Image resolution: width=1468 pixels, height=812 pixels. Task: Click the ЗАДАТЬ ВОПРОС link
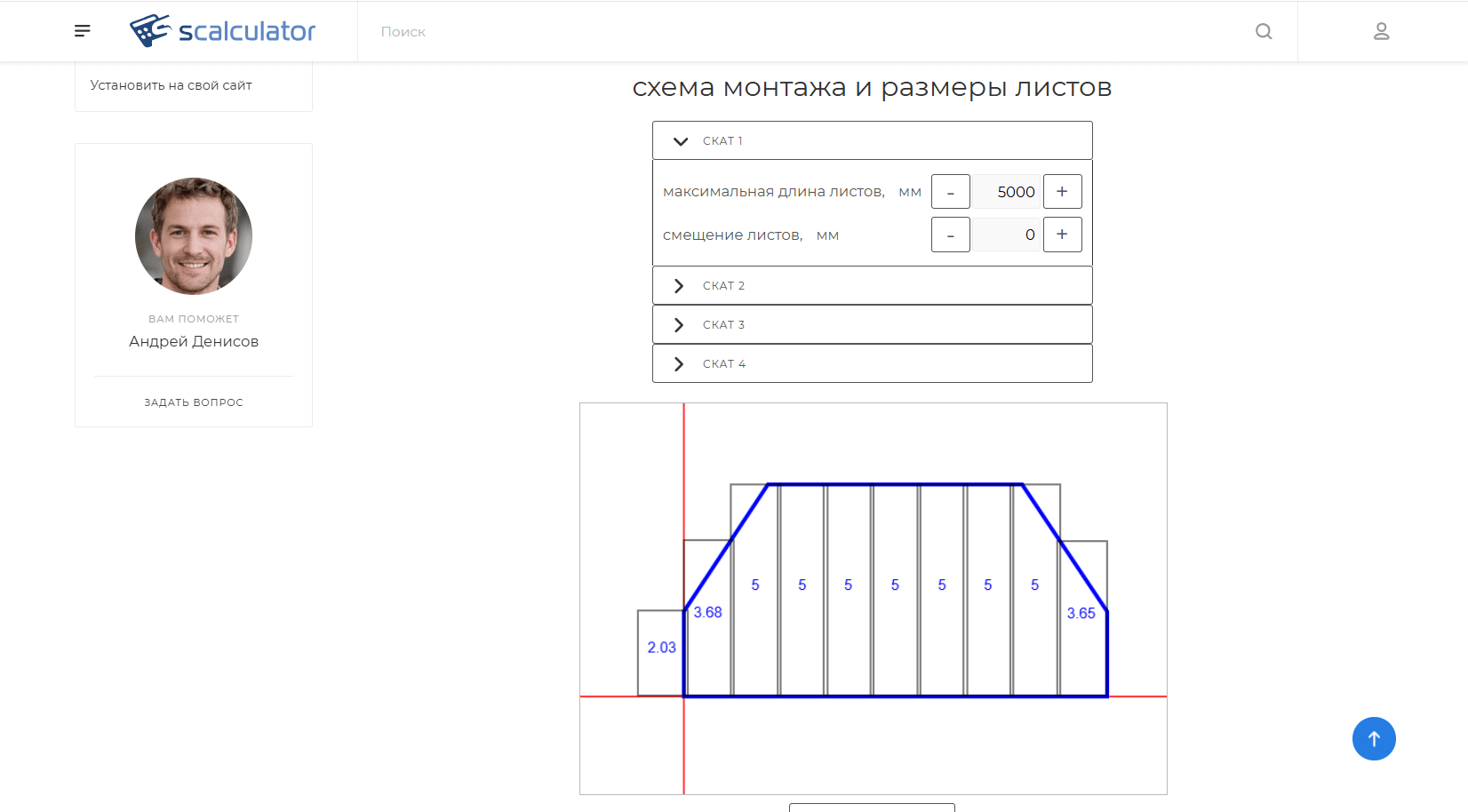[x=193, y=402]
